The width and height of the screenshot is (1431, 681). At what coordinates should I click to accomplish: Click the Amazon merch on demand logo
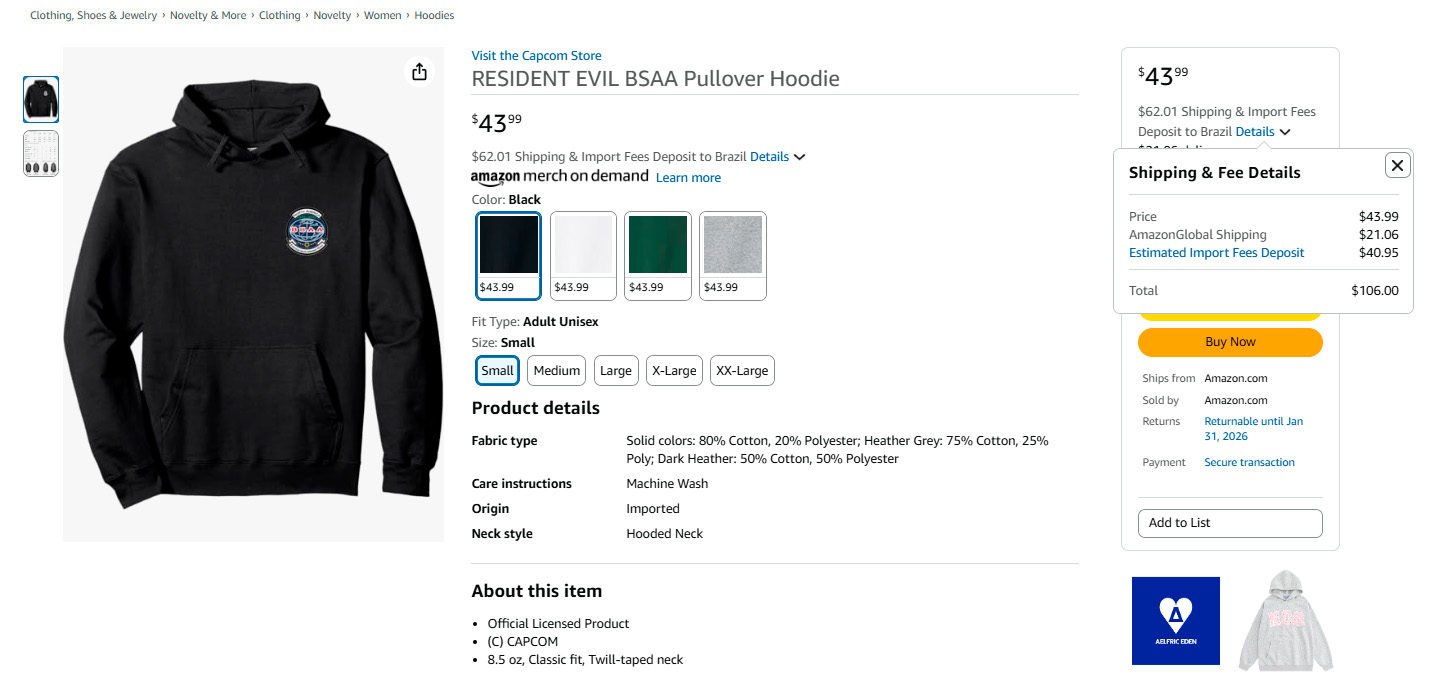(x=559, y=177)
